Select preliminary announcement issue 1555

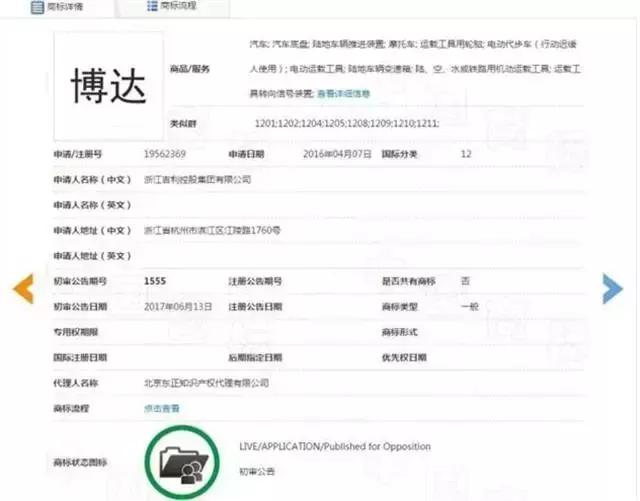coord(155,281)
